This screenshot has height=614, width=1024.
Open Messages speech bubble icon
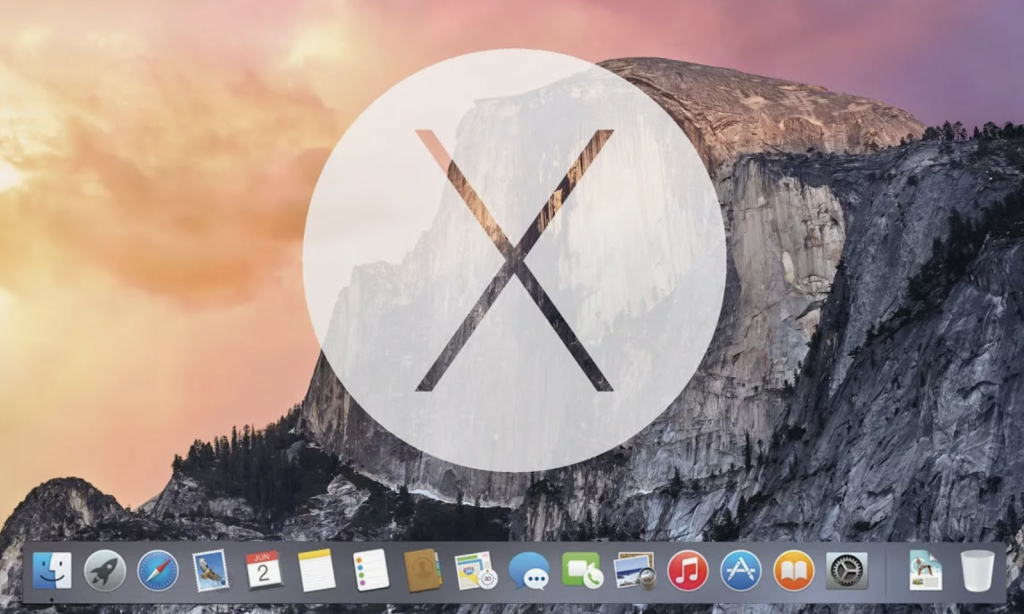point(529,570)
